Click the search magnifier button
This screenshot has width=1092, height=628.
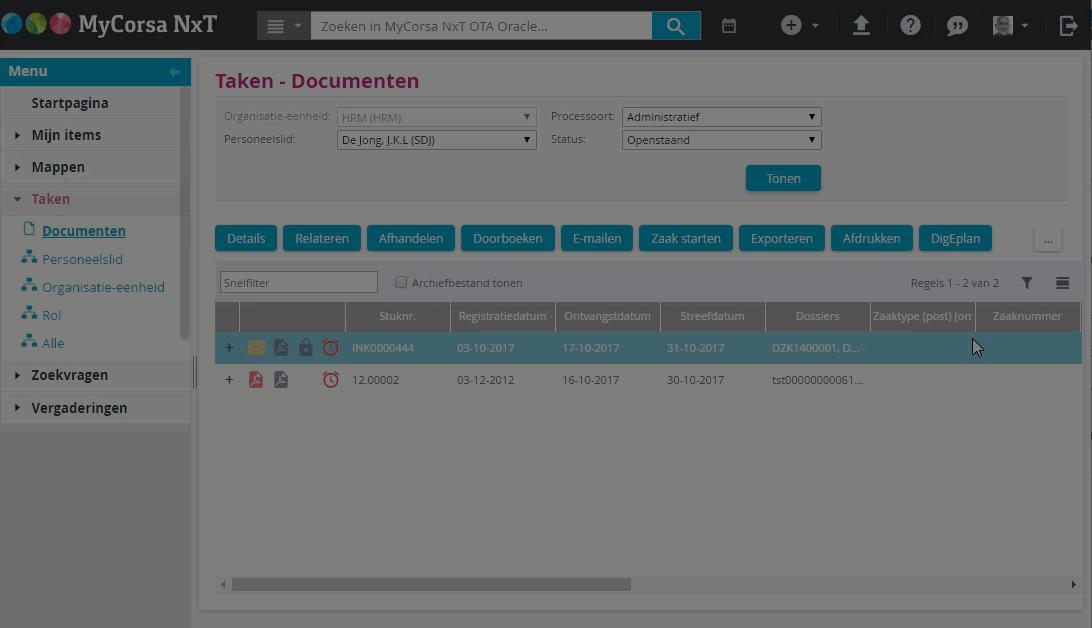click(x=676, y=26)
